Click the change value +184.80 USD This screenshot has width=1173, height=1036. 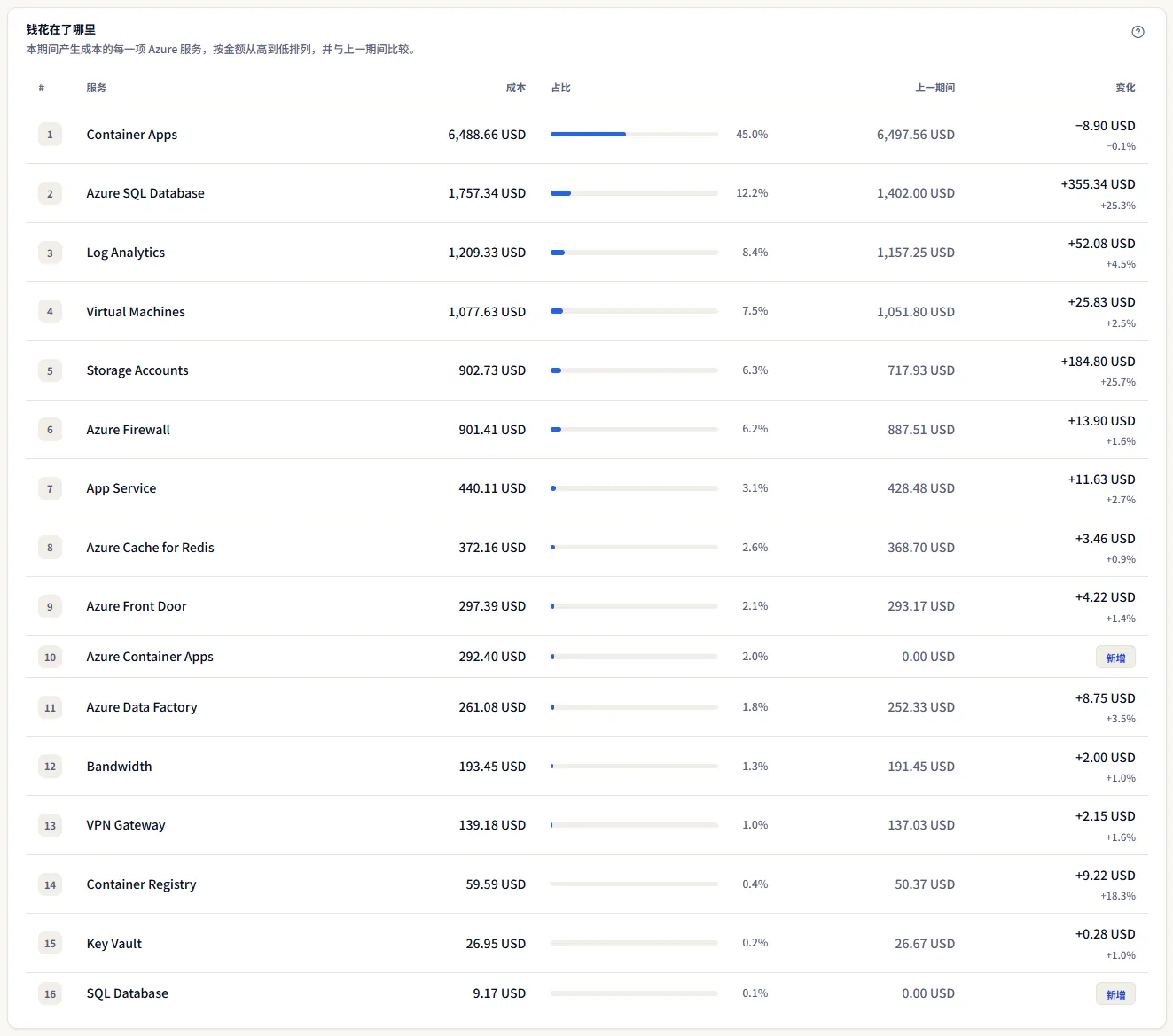click(1098, 362)
